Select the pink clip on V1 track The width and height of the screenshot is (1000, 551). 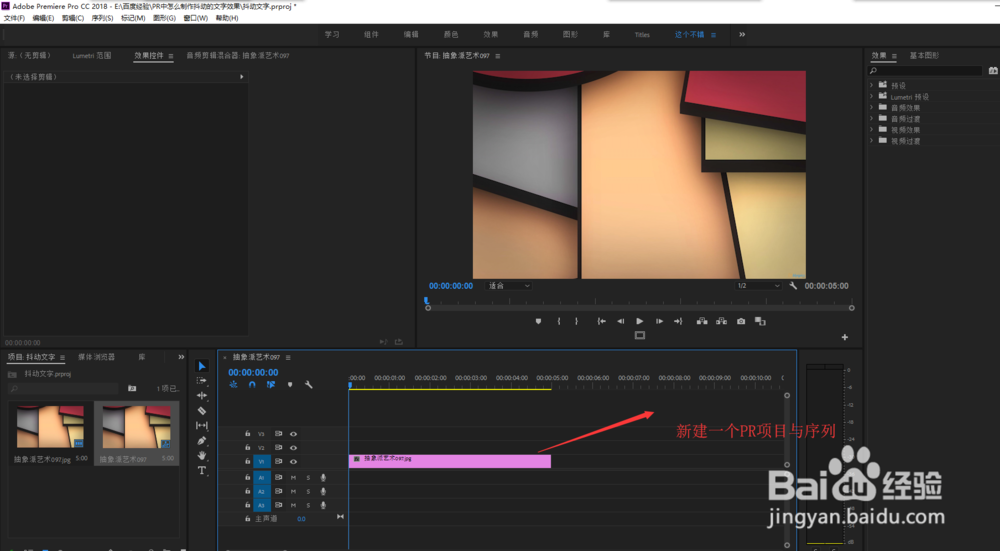tap(450, 461)
